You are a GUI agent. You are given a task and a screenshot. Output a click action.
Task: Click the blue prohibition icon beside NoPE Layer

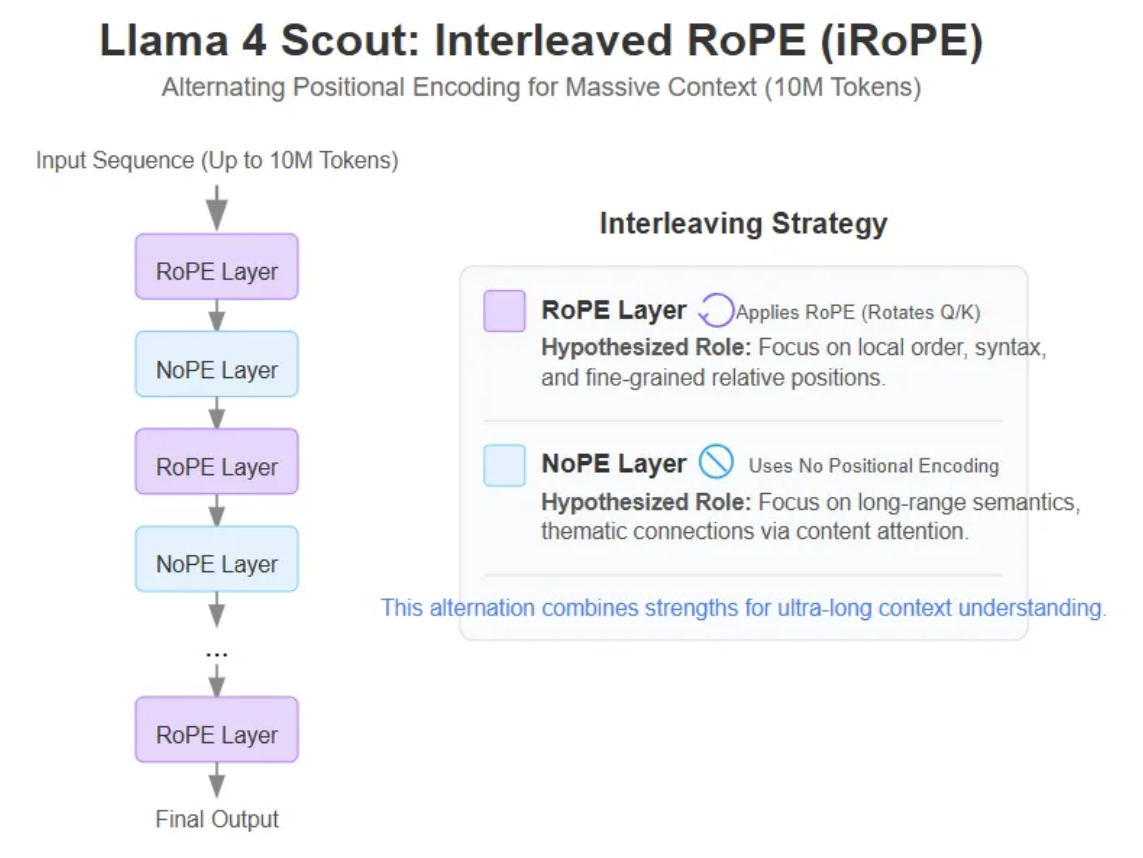click(x=716, y=463)
